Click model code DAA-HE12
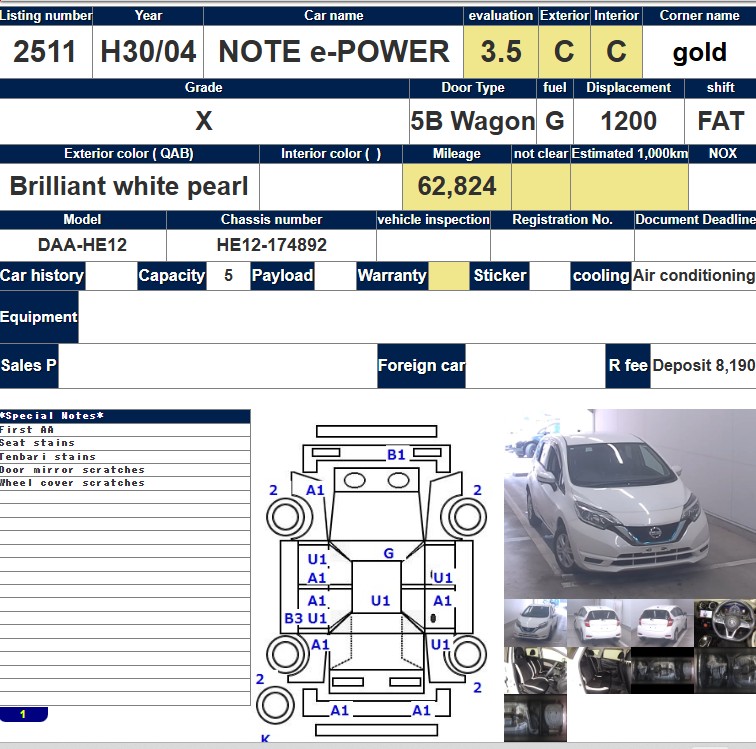The height and width of the screenshot is (749, 756). tap(82, 245)
